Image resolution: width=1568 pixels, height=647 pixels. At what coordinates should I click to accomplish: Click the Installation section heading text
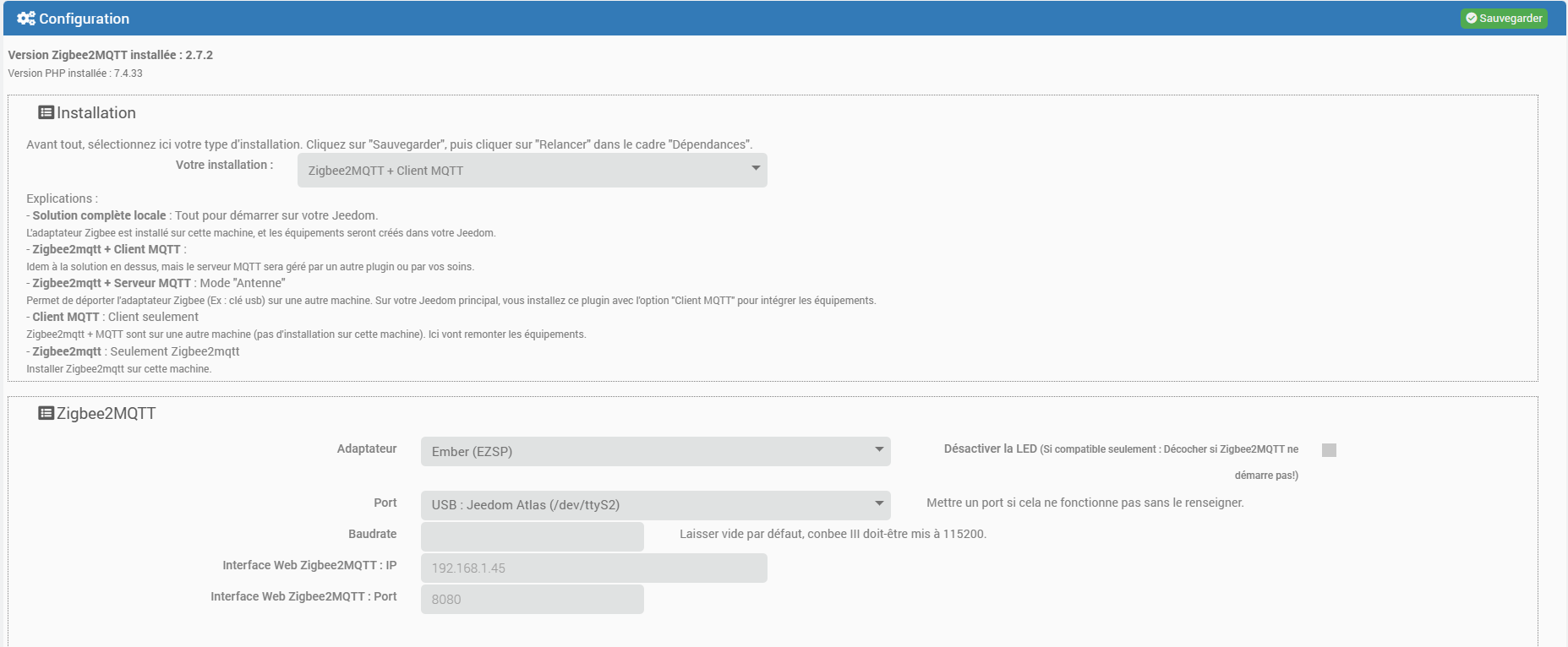point(96,113)
